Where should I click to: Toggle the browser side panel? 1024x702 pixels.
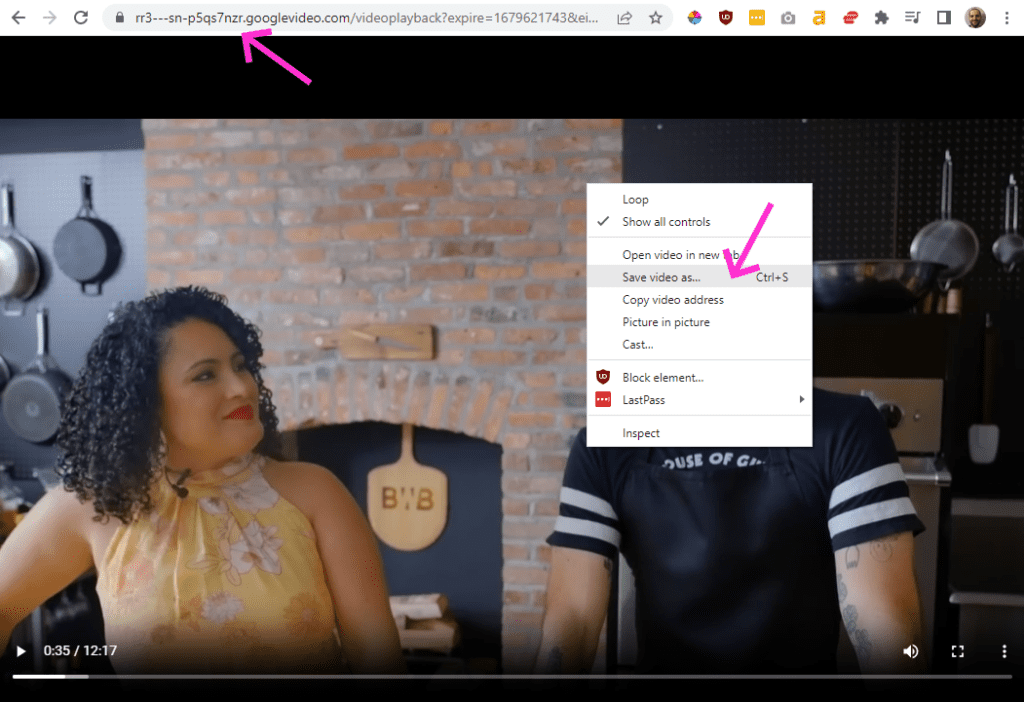pyautogui.click(x=943, y=18)
